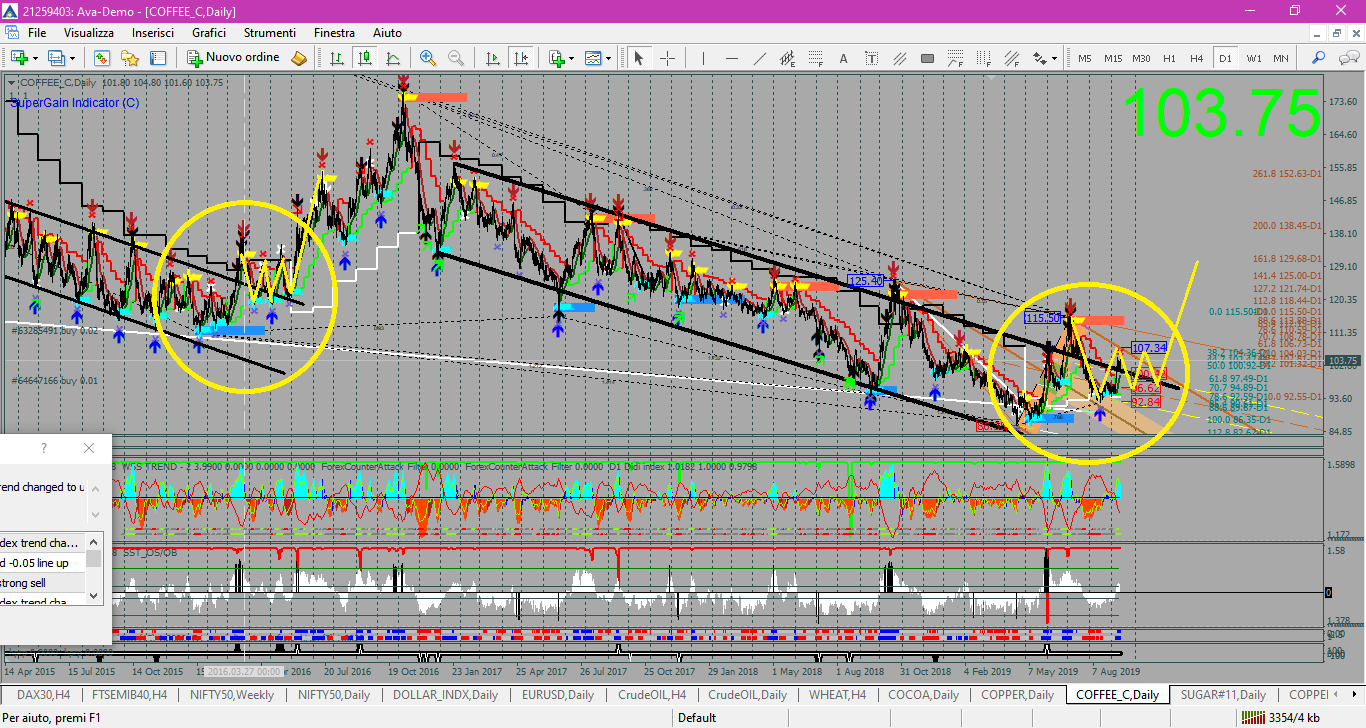Open the Profiles toolbar icon
This screenshot has width=1366, height=728.
56,58
